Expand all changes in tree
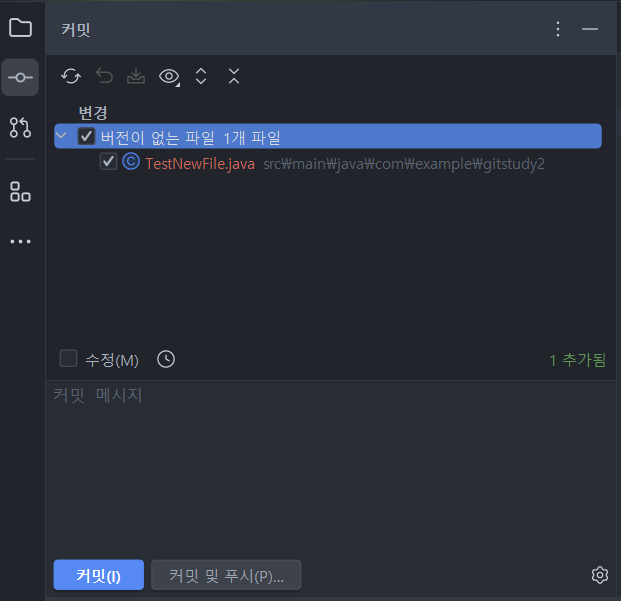This screenshot has height=601, width=621. (201, 76)
